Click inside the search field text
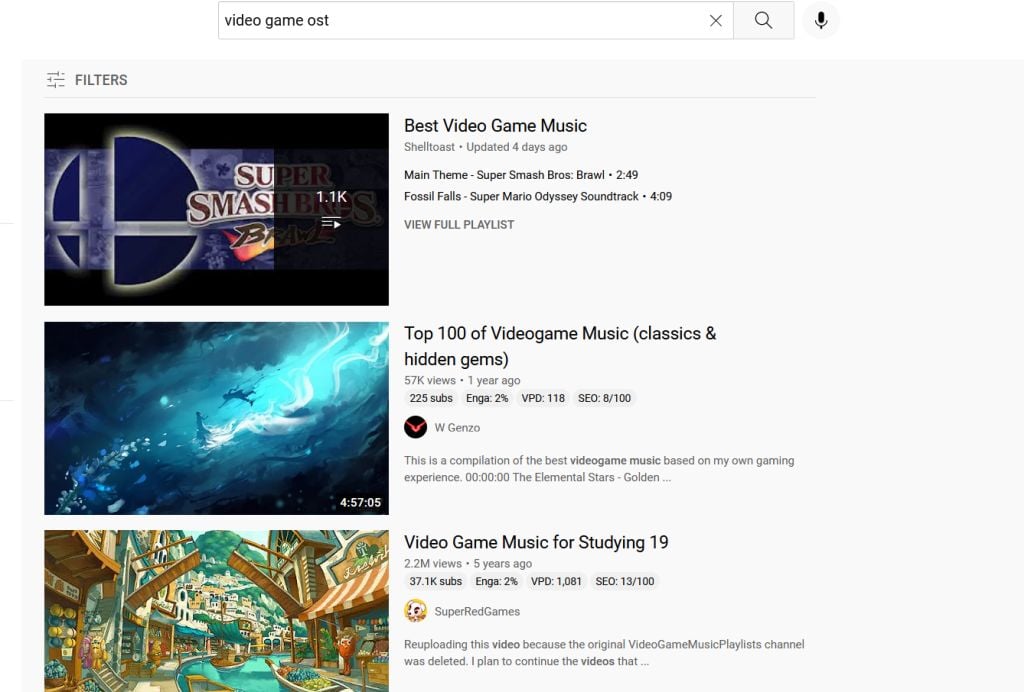This screenshot has width=1024, height=692. coord(276,20)
